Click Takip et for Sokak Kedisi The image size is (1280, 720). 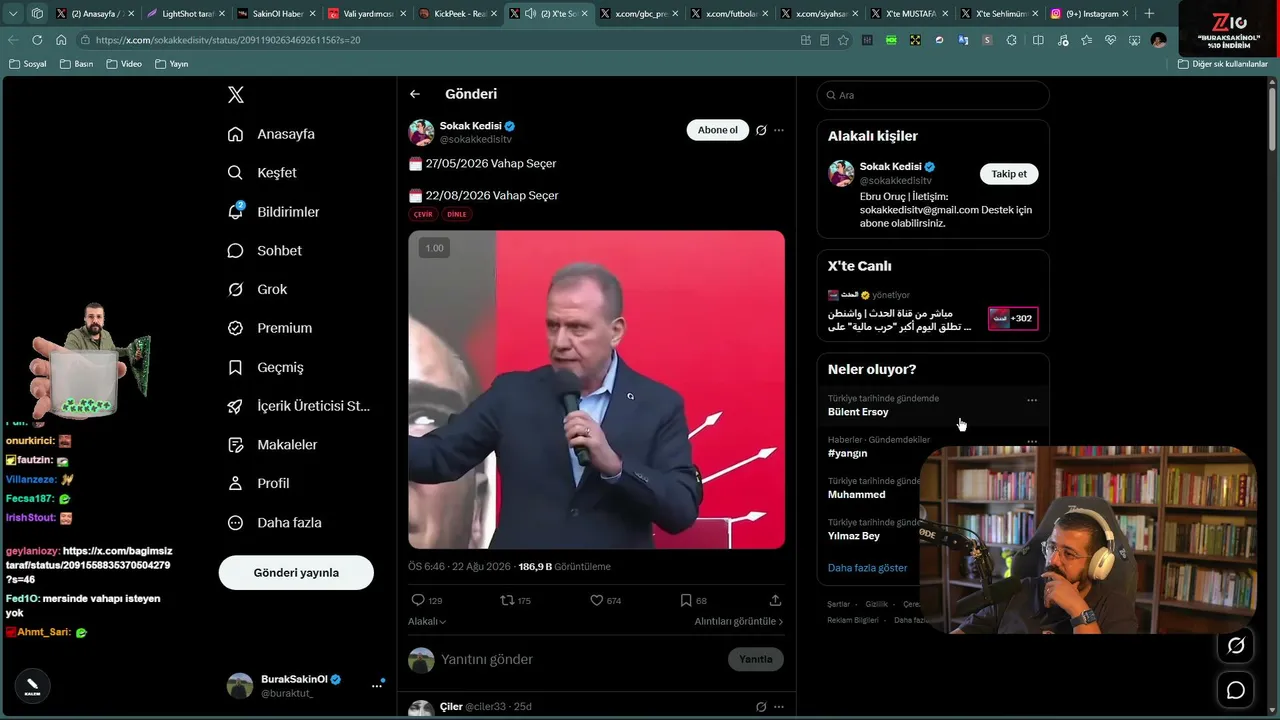click(x=1009, y=174)
